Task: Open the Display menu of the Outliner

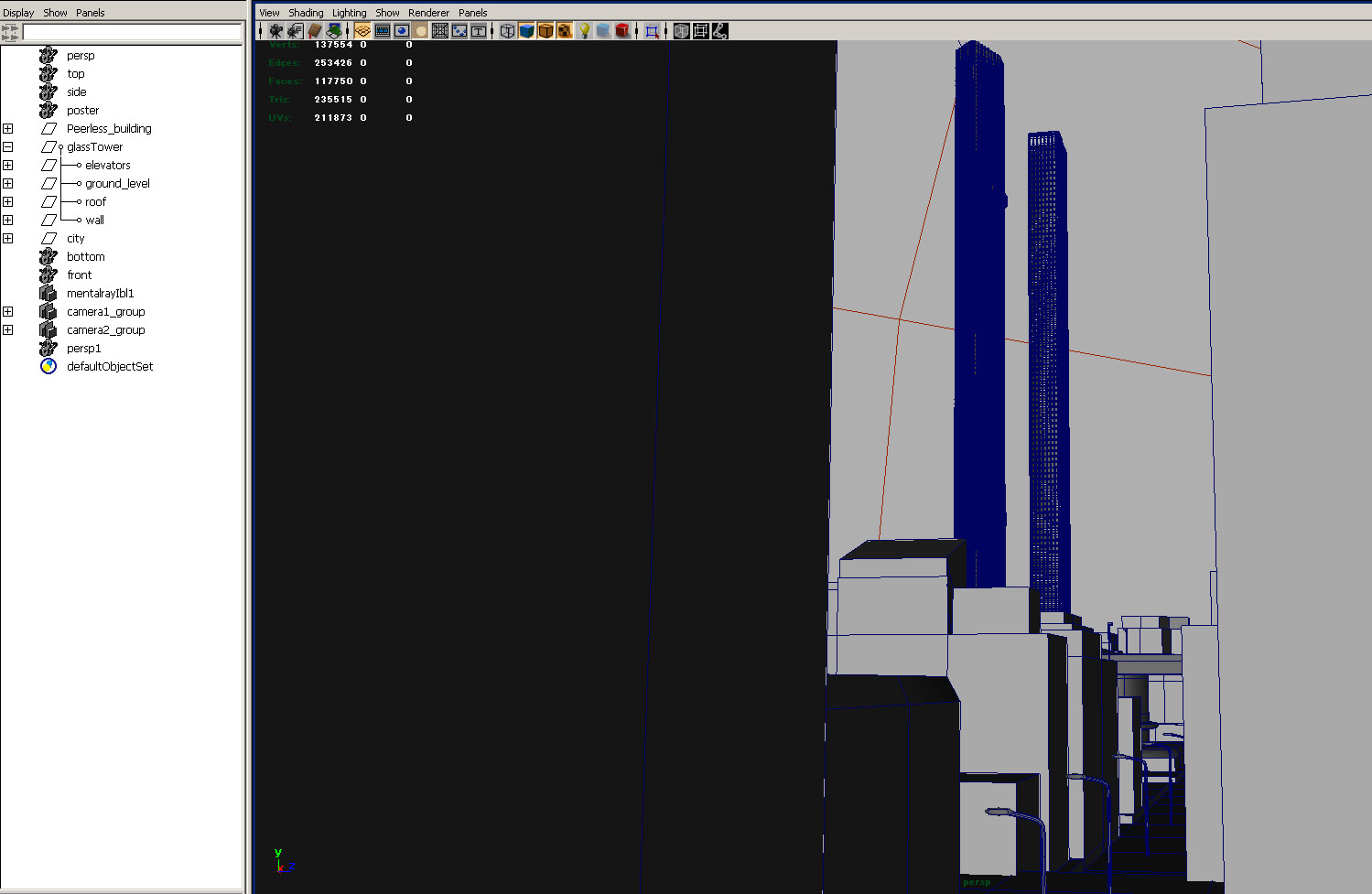Action: tap(17, 12)
